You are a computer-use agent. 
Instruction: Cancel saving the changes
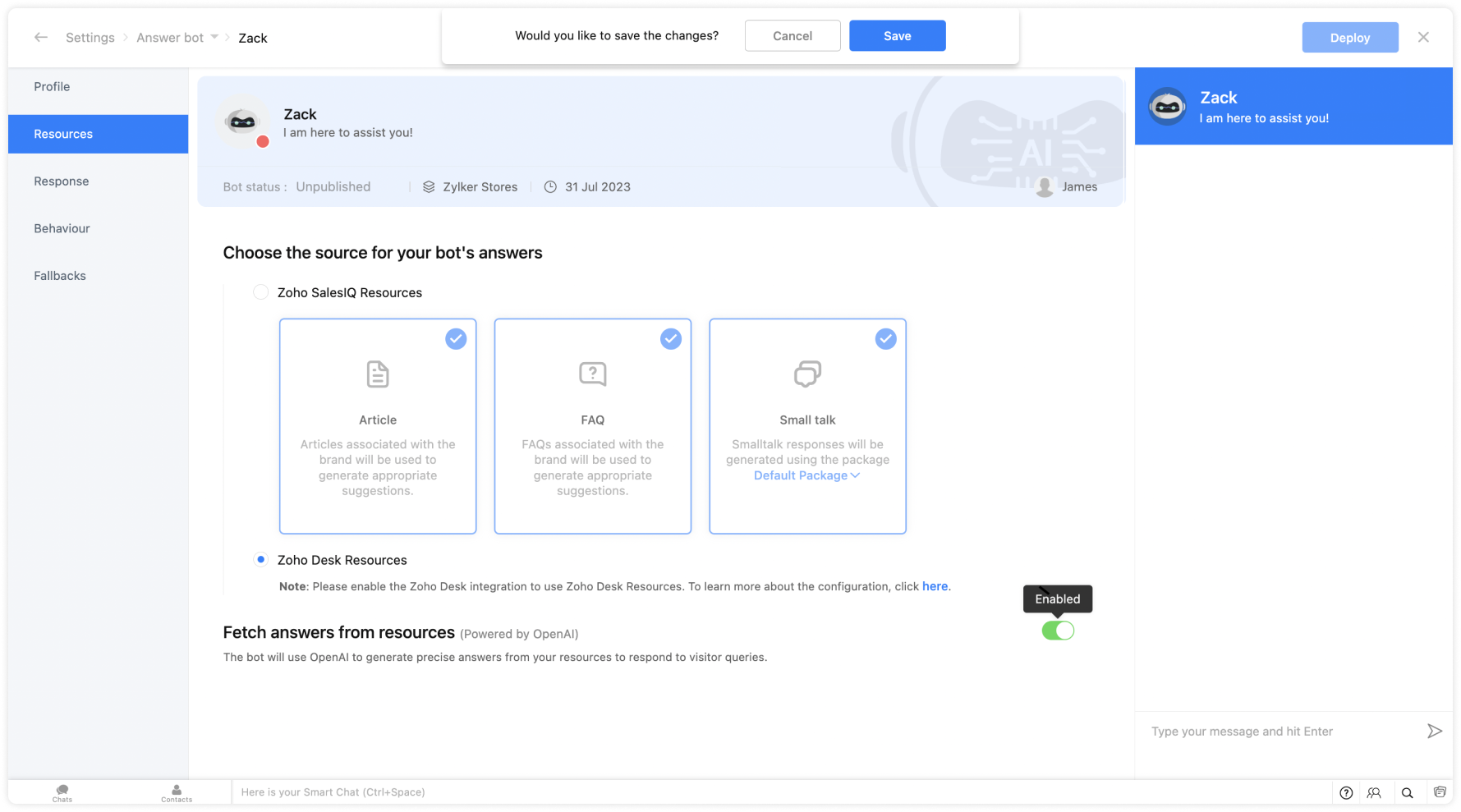click(793, 36)
